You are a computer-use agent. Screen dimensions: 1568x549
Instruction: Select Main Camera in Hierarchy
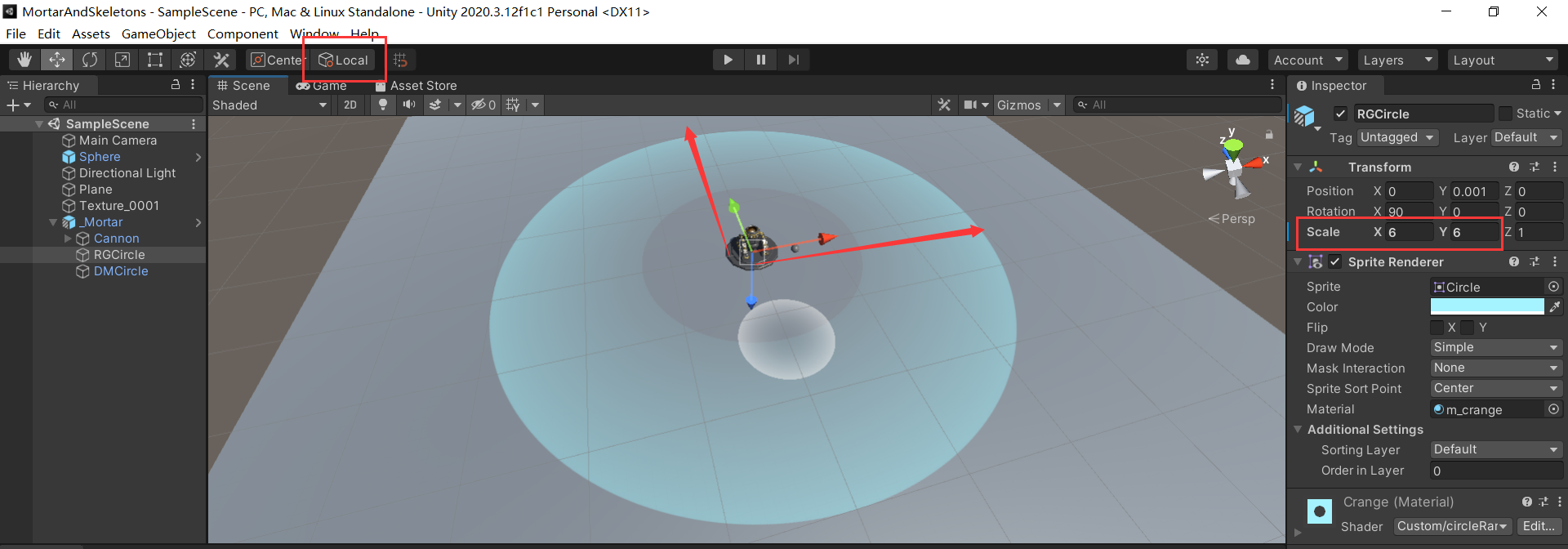(118, 141)
